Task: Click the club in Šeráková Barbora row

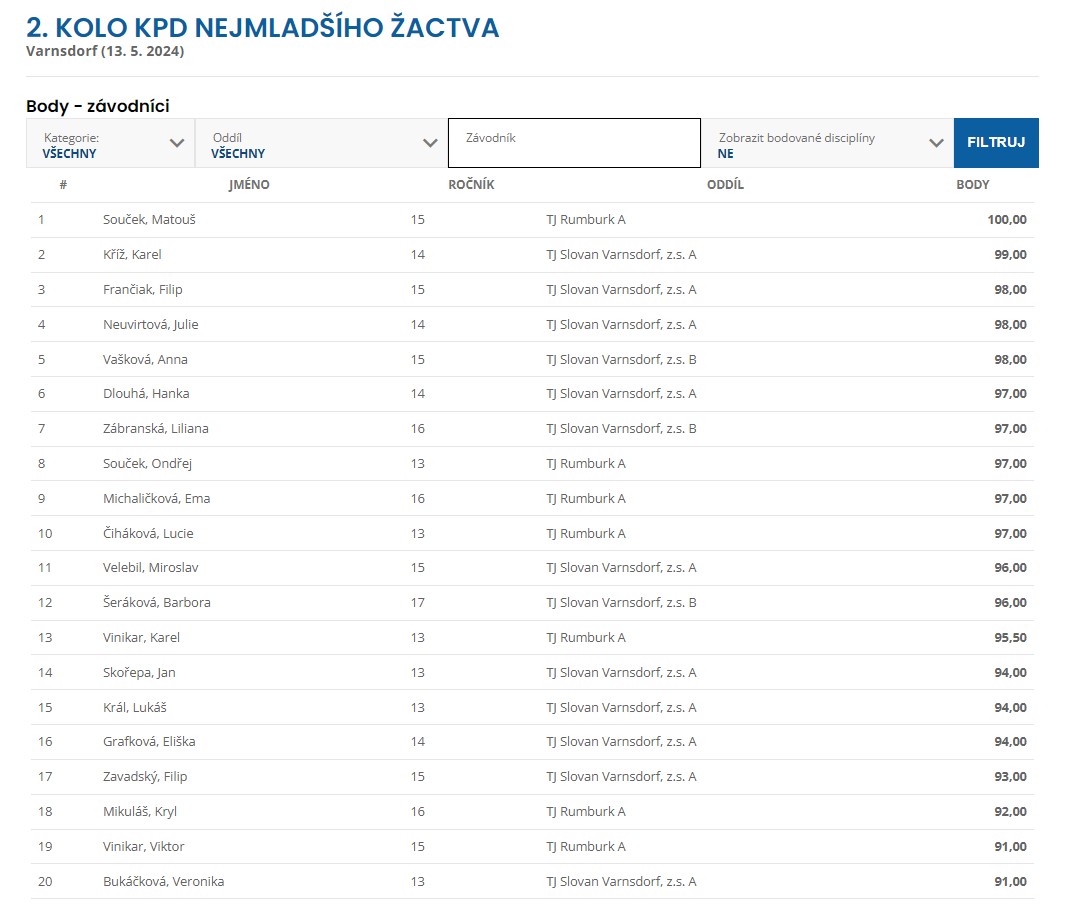Action: tap(621, 602)
